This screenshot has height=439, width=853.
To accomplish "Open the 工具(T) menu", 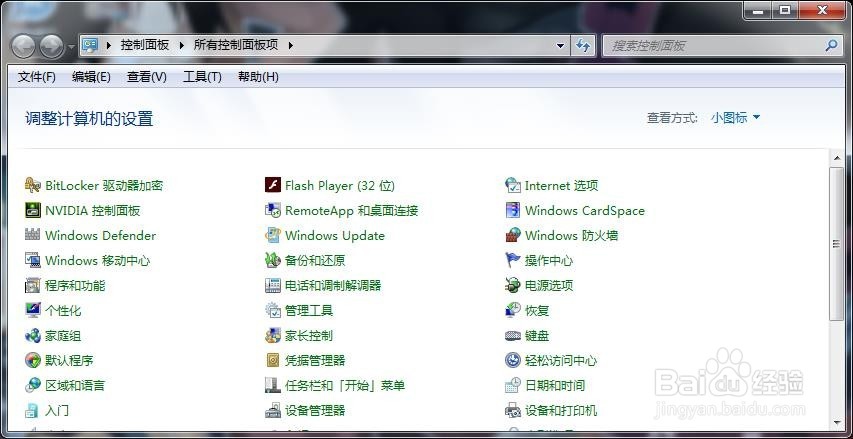I will point(202,77).
